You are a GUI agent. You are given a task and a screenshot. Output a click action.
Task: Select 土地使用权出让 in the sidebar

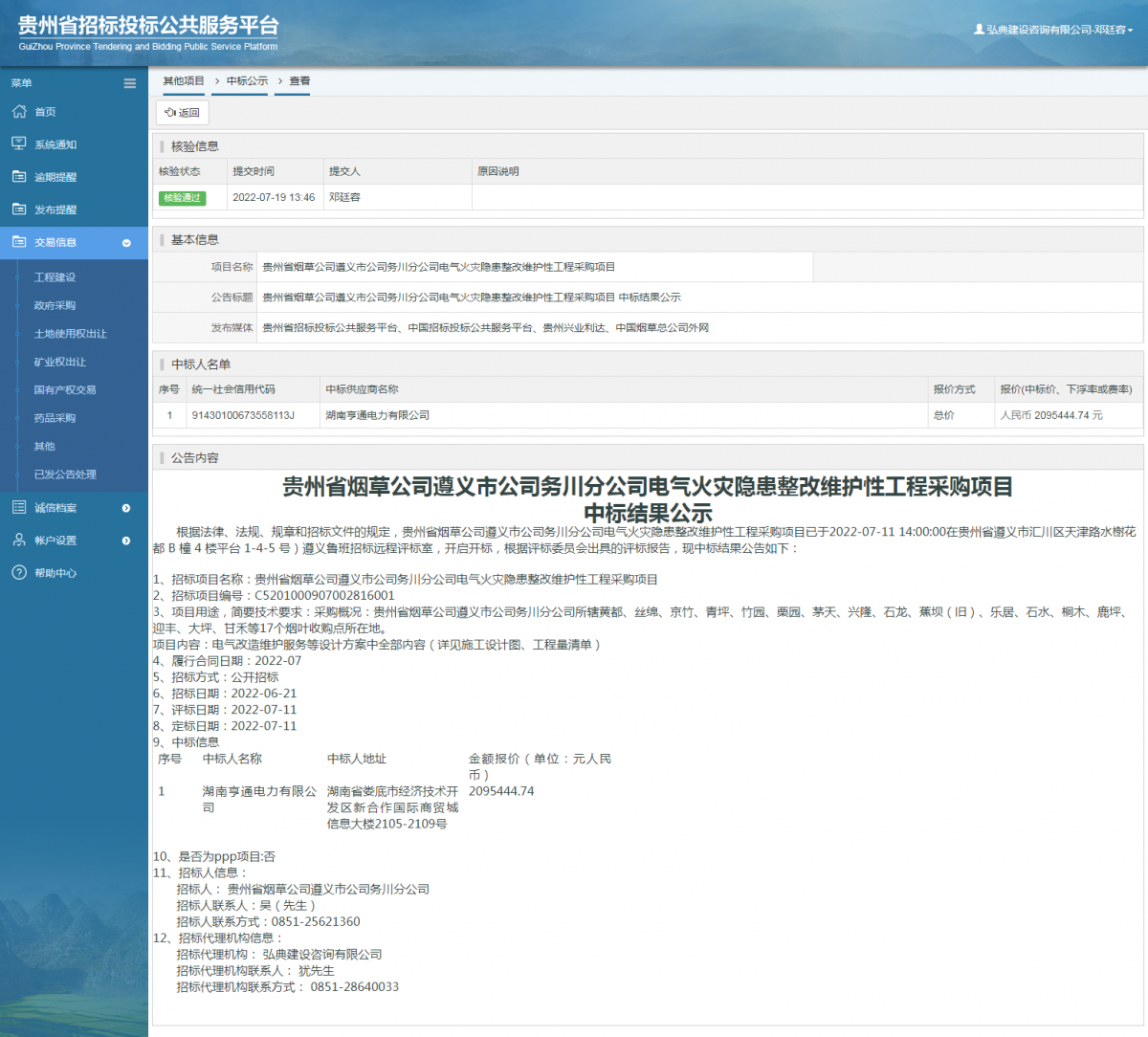70,334
